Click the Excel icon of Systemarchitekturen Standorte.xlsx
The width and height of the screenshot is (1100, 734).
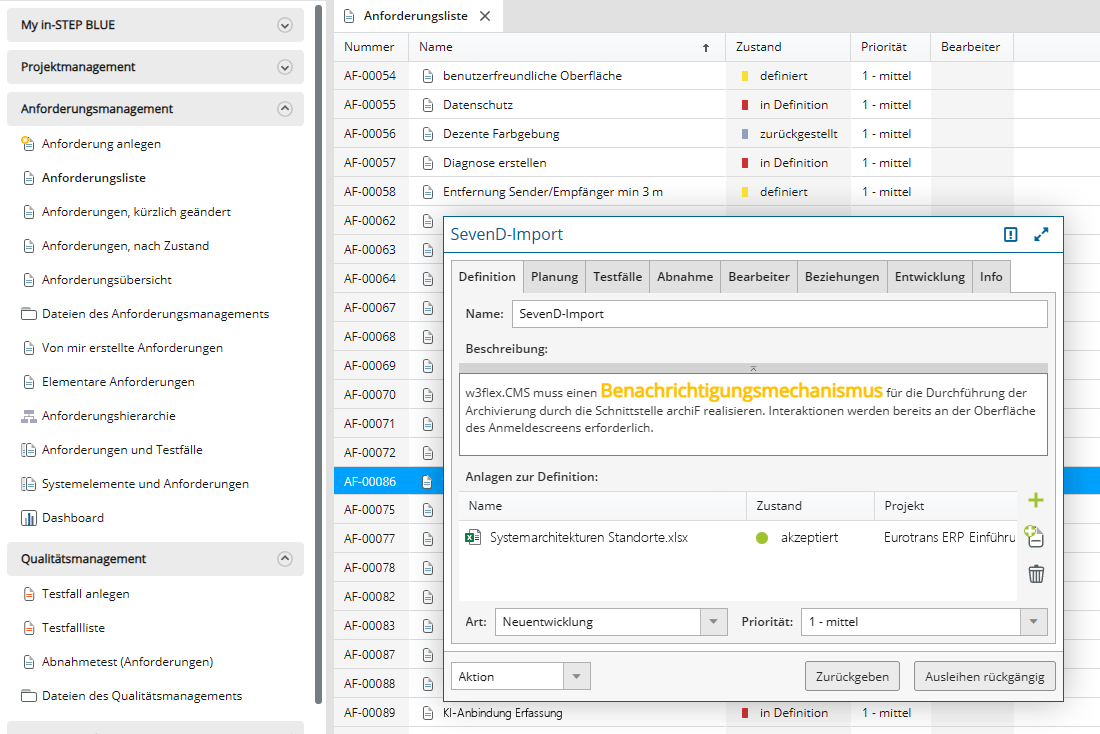point(473,537)
